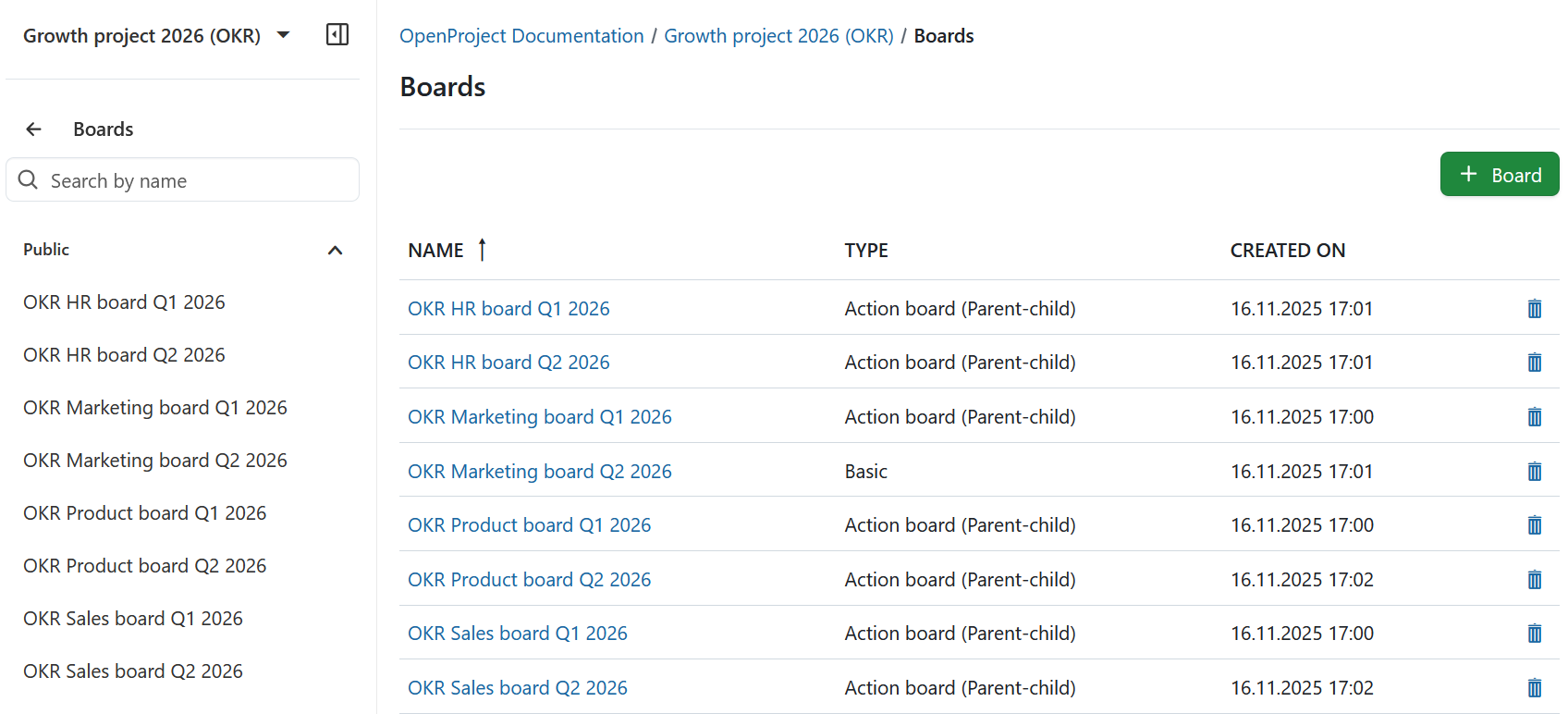Viewport: 1568px width, 714px height.
Task: Create a new board with the green Board button
Action: pyautogui.click(x=1500, y=174)
